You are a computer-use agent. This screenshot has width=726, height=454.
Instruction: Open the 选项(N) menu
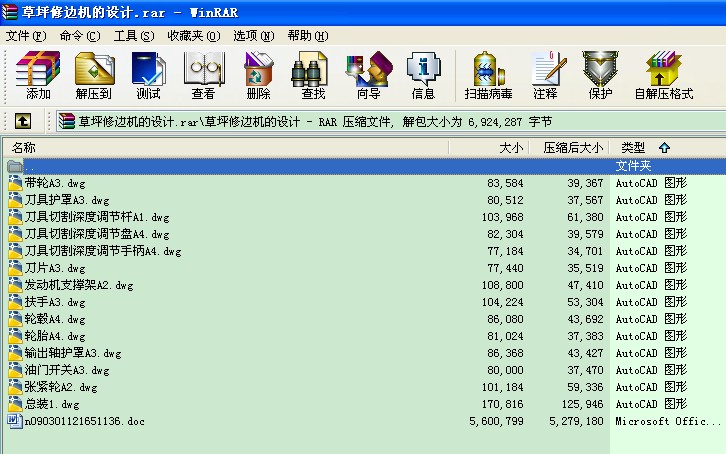point(254,36)
